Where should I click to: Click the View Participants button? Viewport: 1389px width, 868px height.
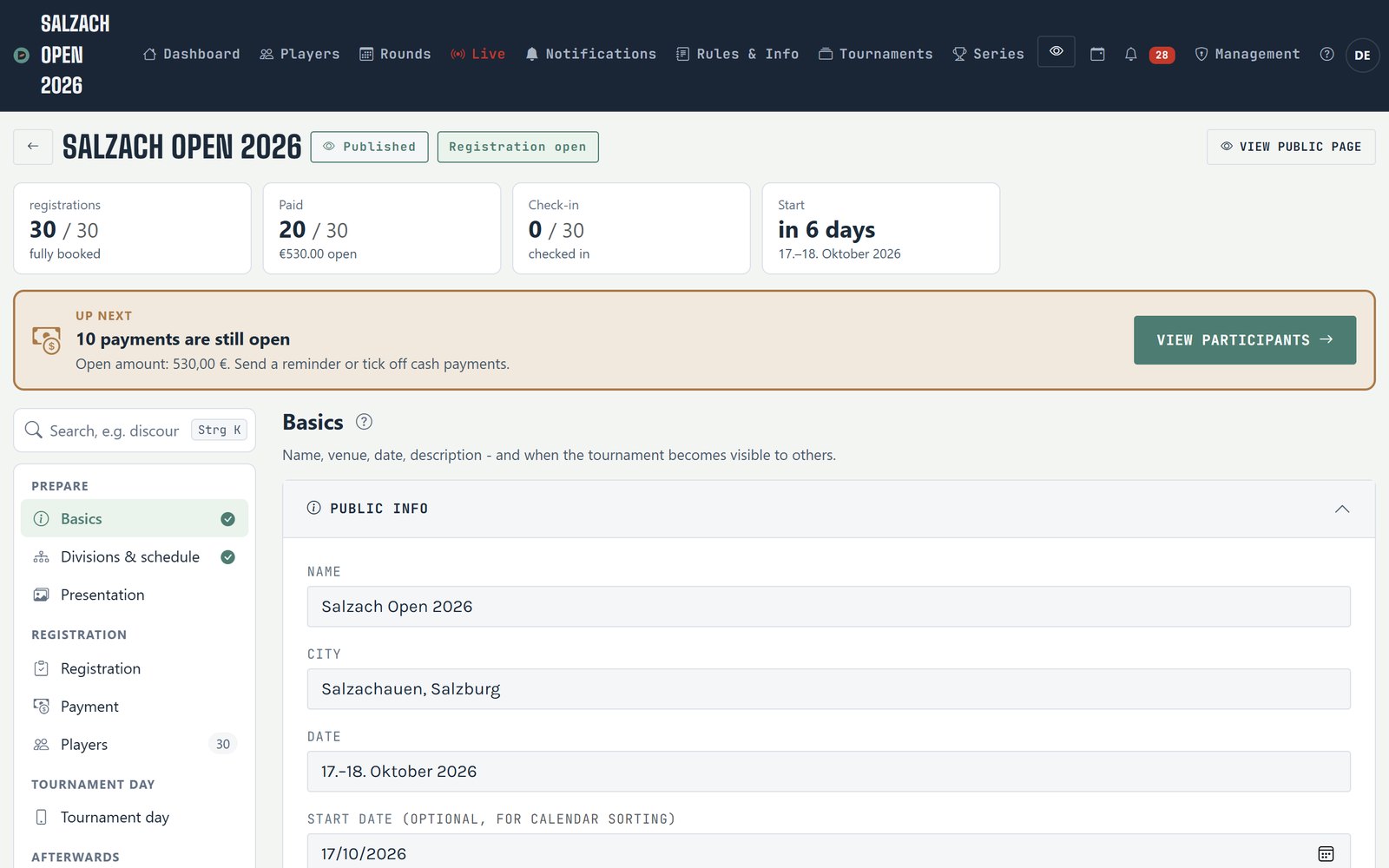(1245, 340)
